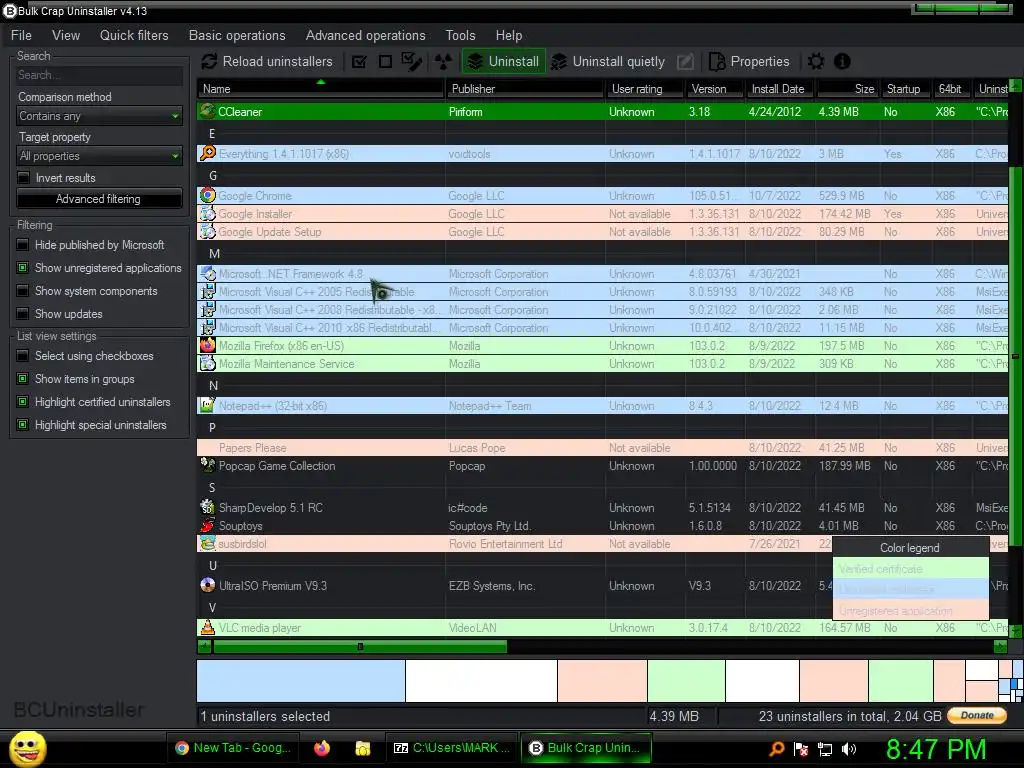Toggle Invert results checkbox
The image size is (1024, 768).
[24, 178]
